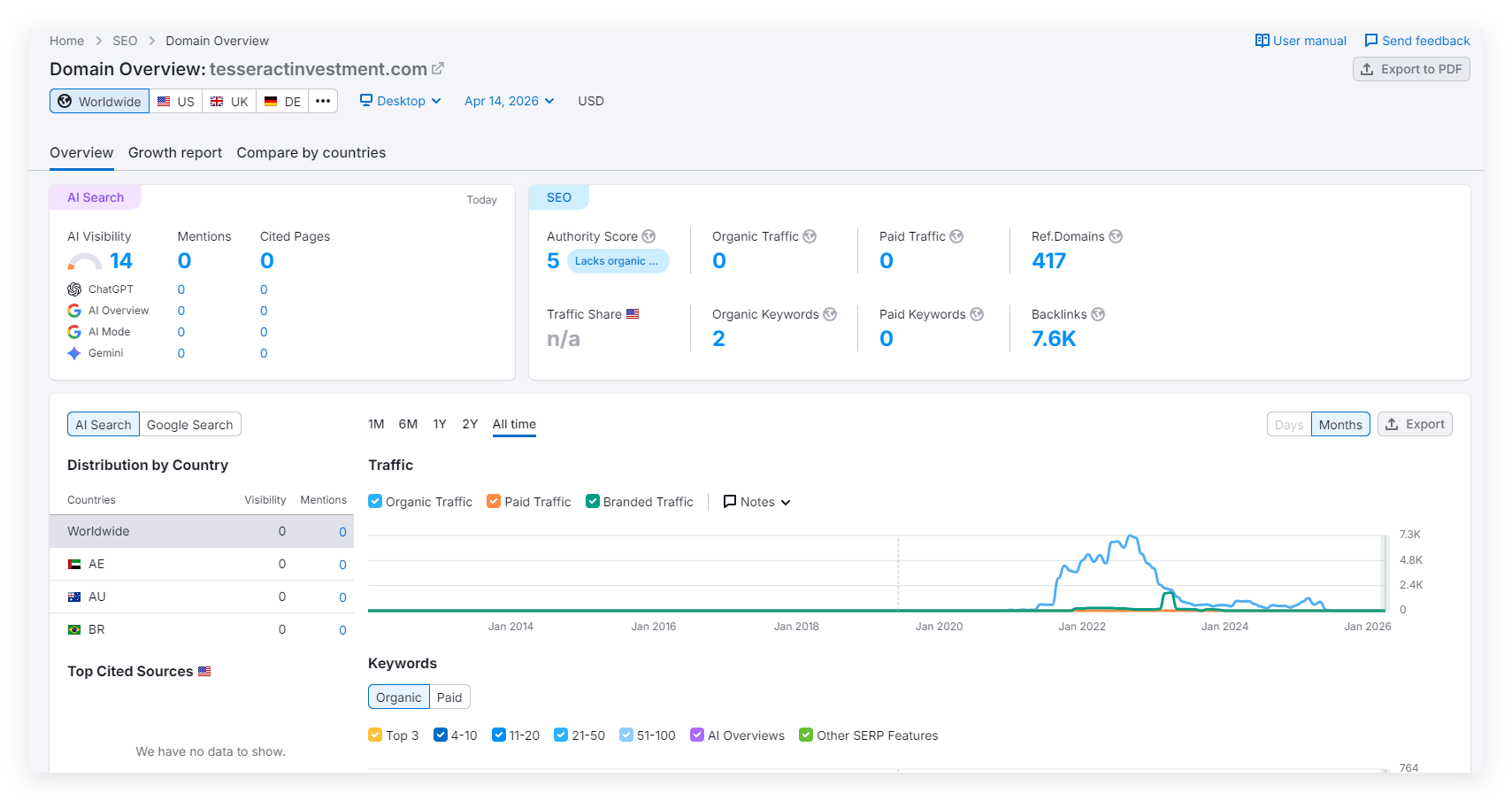Click the DE flag icon
Image resolution: width=1512 pixels, height=801 pixels.
point(271,101)
